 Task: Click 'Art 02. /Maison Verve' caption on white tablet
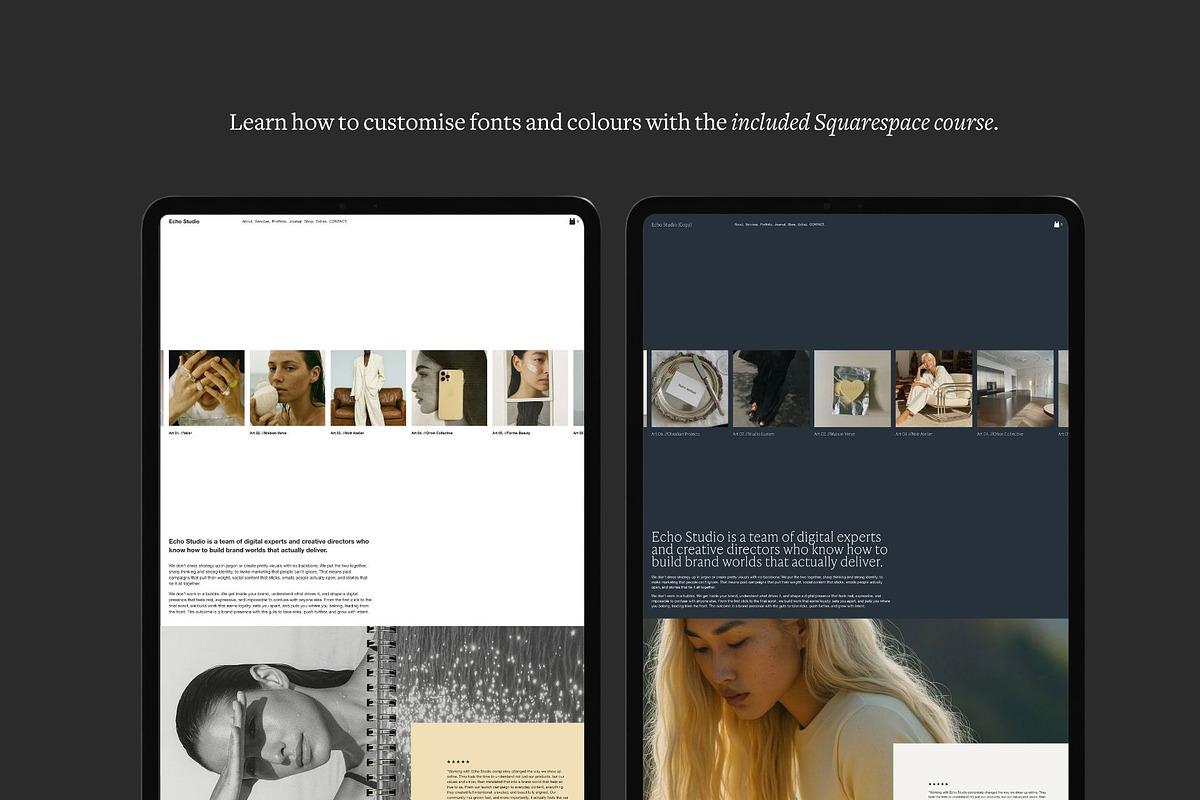(x=268, y=433)
